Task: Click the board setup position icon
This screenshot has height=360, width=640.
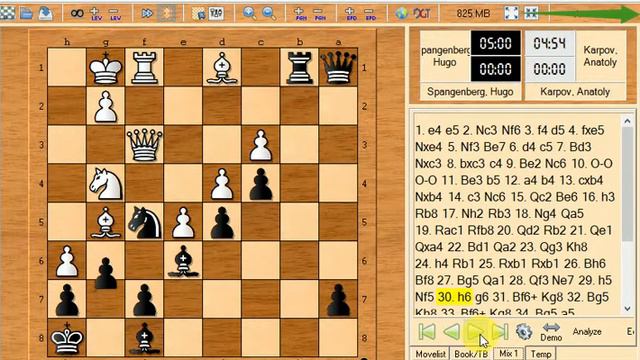Action: point(199,13)
